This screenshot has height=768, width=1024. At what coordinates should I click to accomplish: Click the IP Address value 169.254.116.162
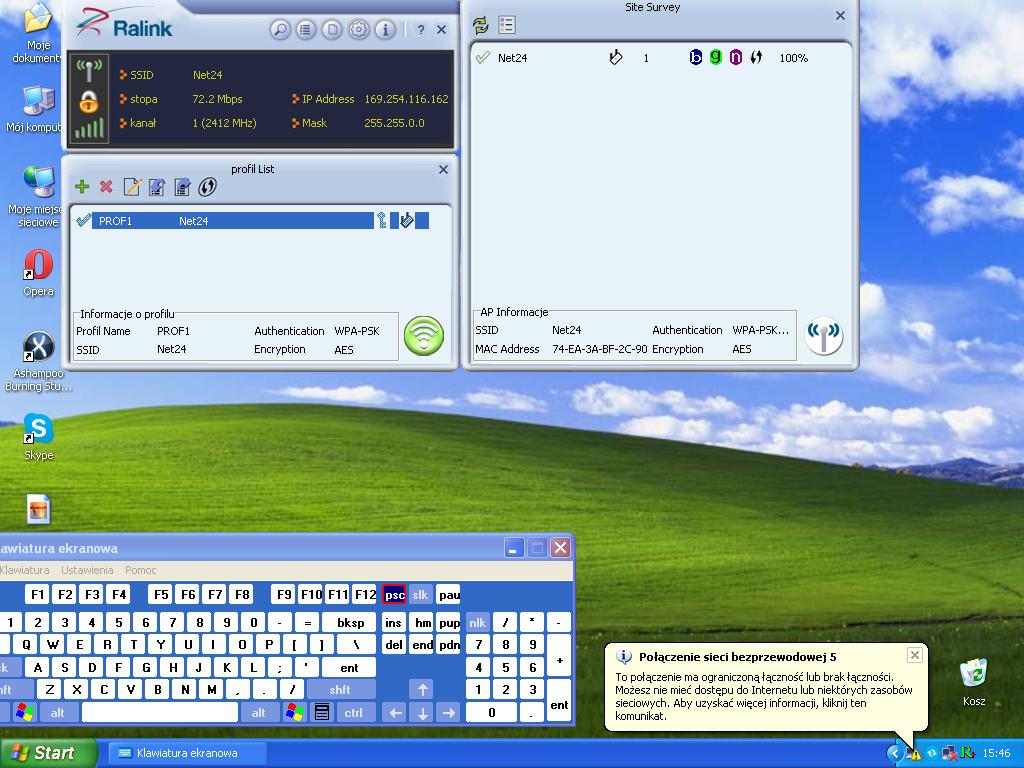(x=406, y=99)
